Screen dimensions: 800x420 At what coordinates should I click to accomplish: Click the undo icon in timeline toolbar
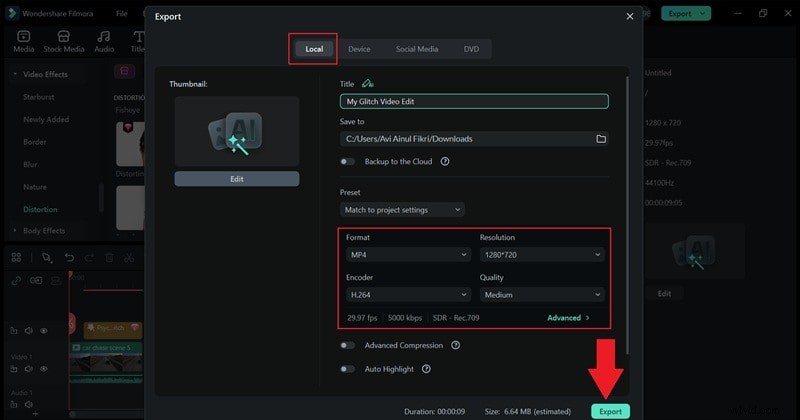click(69, 257)
